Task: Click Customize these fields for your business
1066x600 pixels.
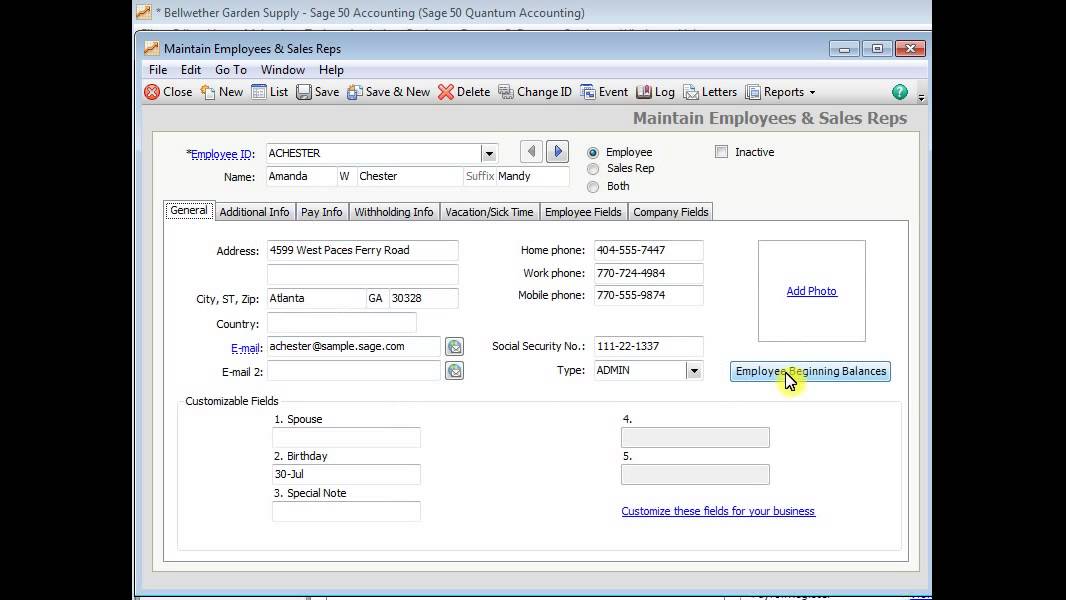Action: [718, 511]
